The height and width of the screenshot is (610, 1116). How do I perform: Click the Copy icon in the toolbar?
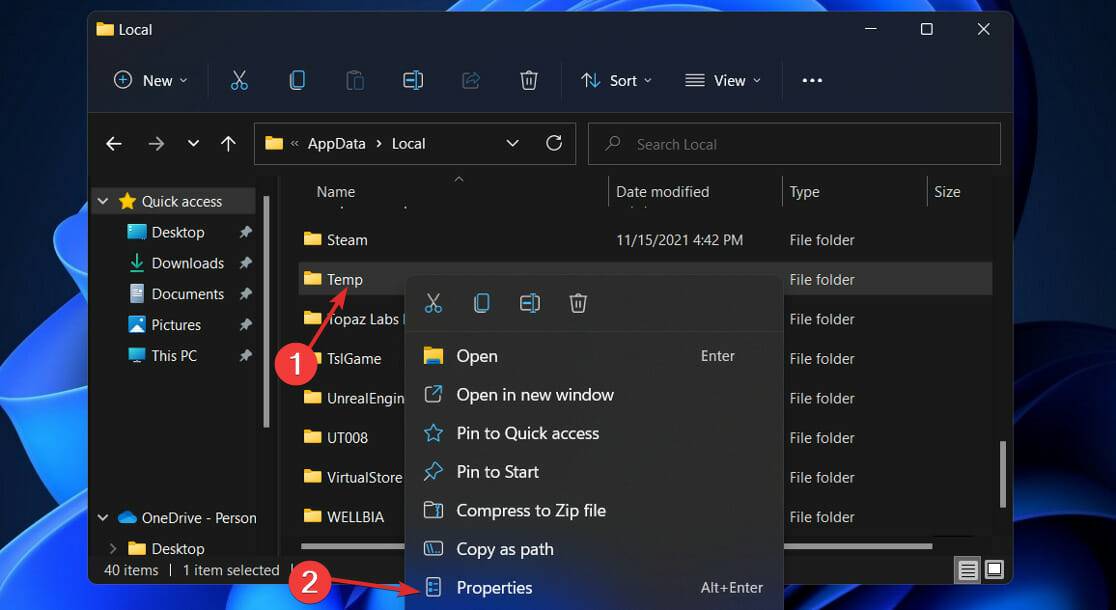(297, 81)
